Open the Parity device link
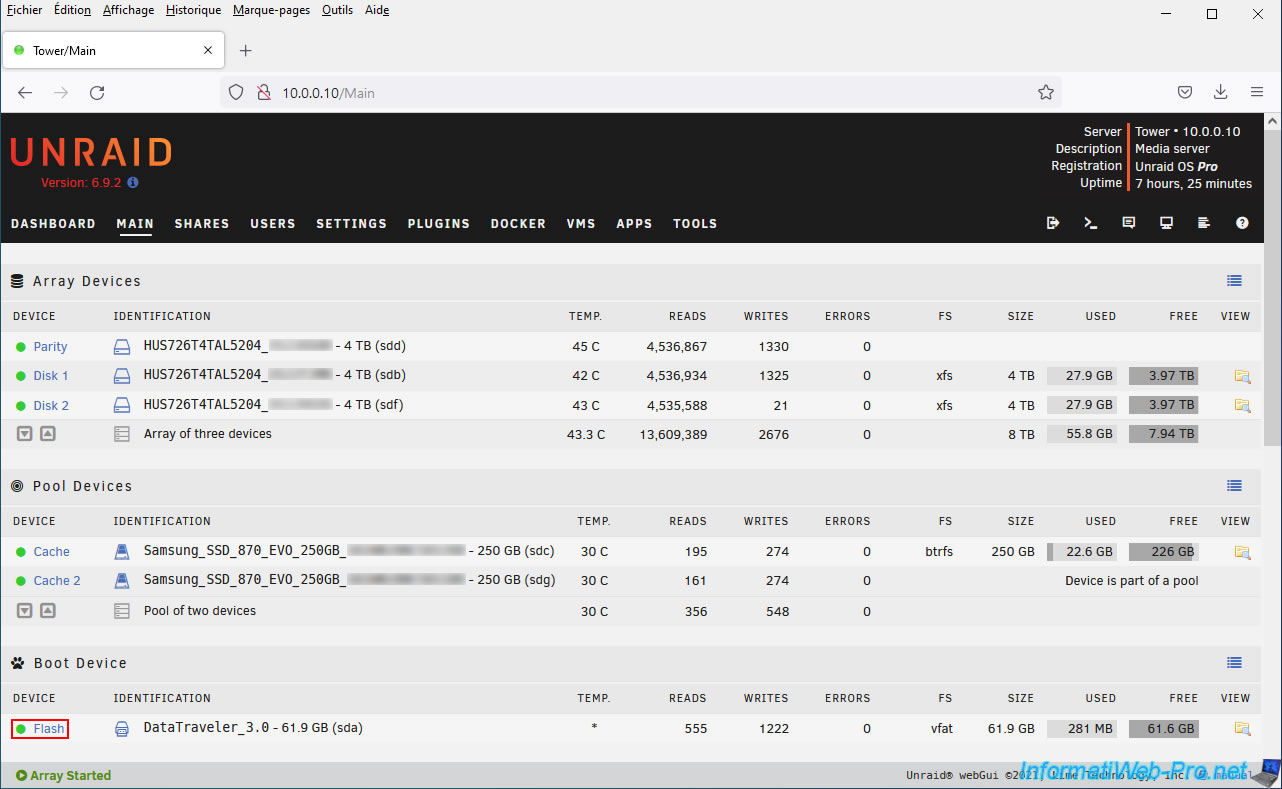 (50, 347)
